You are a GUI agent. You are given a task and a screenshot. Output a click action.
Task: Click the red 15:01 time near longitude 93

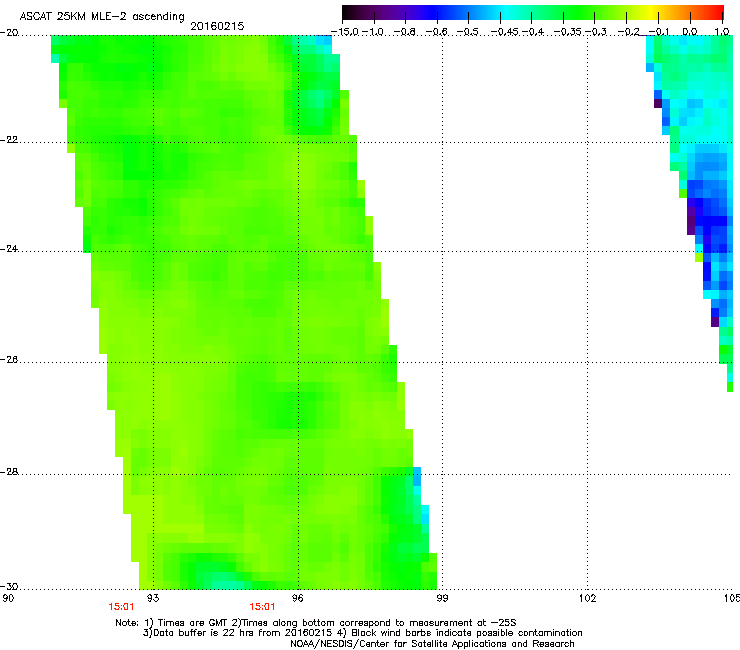(x=121, y=607)
